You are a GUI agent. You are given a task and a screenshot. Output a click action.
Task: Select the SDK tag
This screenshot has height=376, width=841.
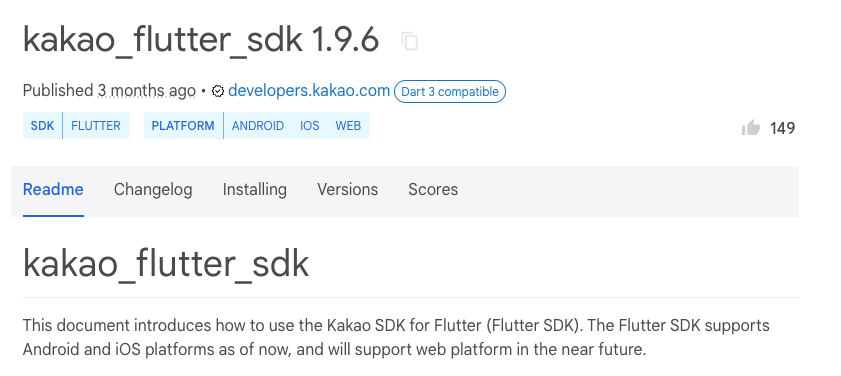[x=42, y=126]
